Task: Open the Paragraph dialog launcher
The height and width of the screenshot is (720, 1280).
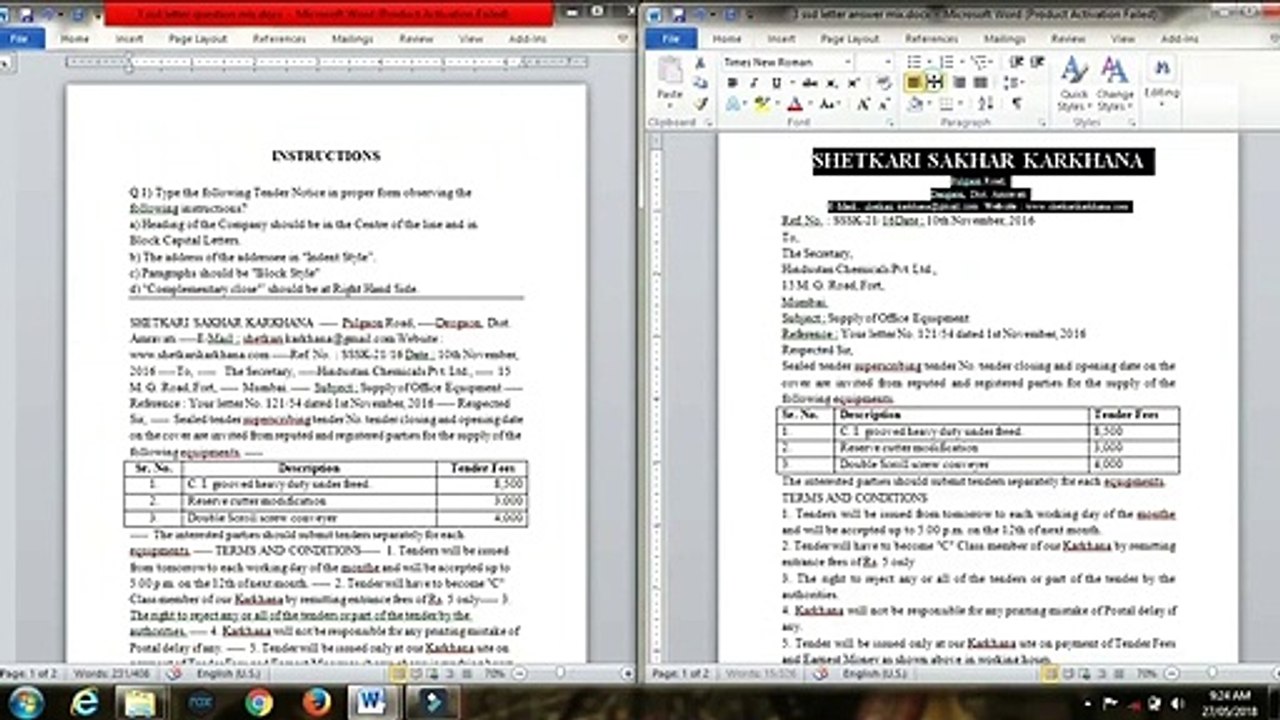Action: [x=1041, y=122]
